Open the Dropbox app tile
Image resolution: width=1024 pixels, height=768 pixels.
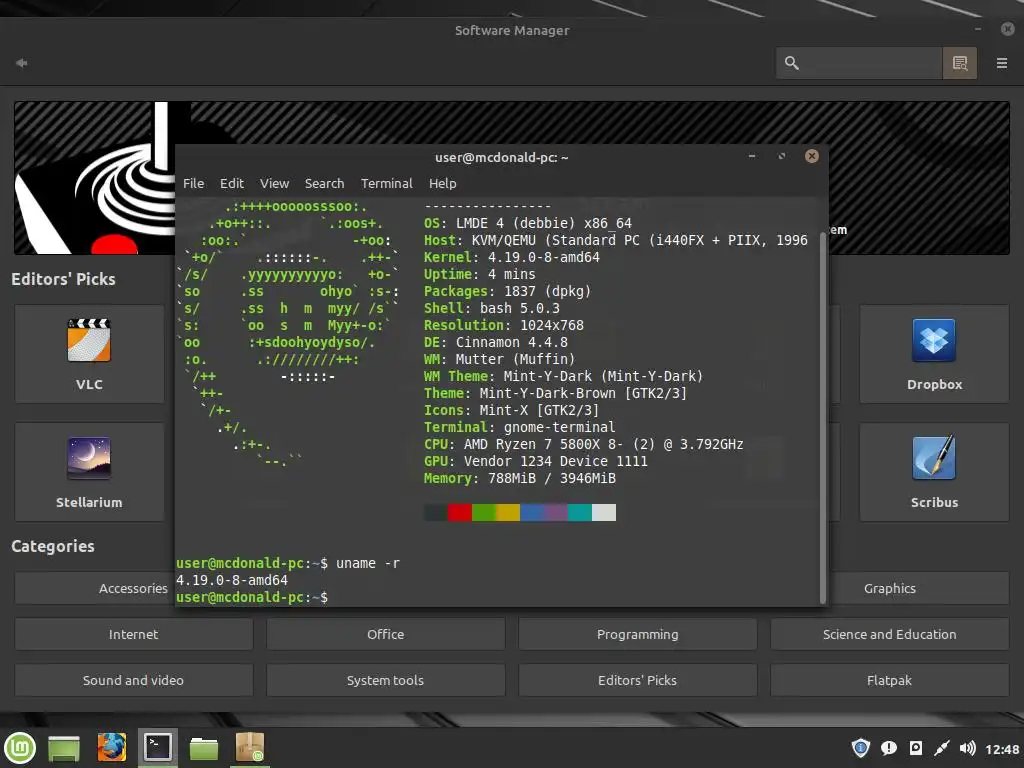tap(934, 353)
